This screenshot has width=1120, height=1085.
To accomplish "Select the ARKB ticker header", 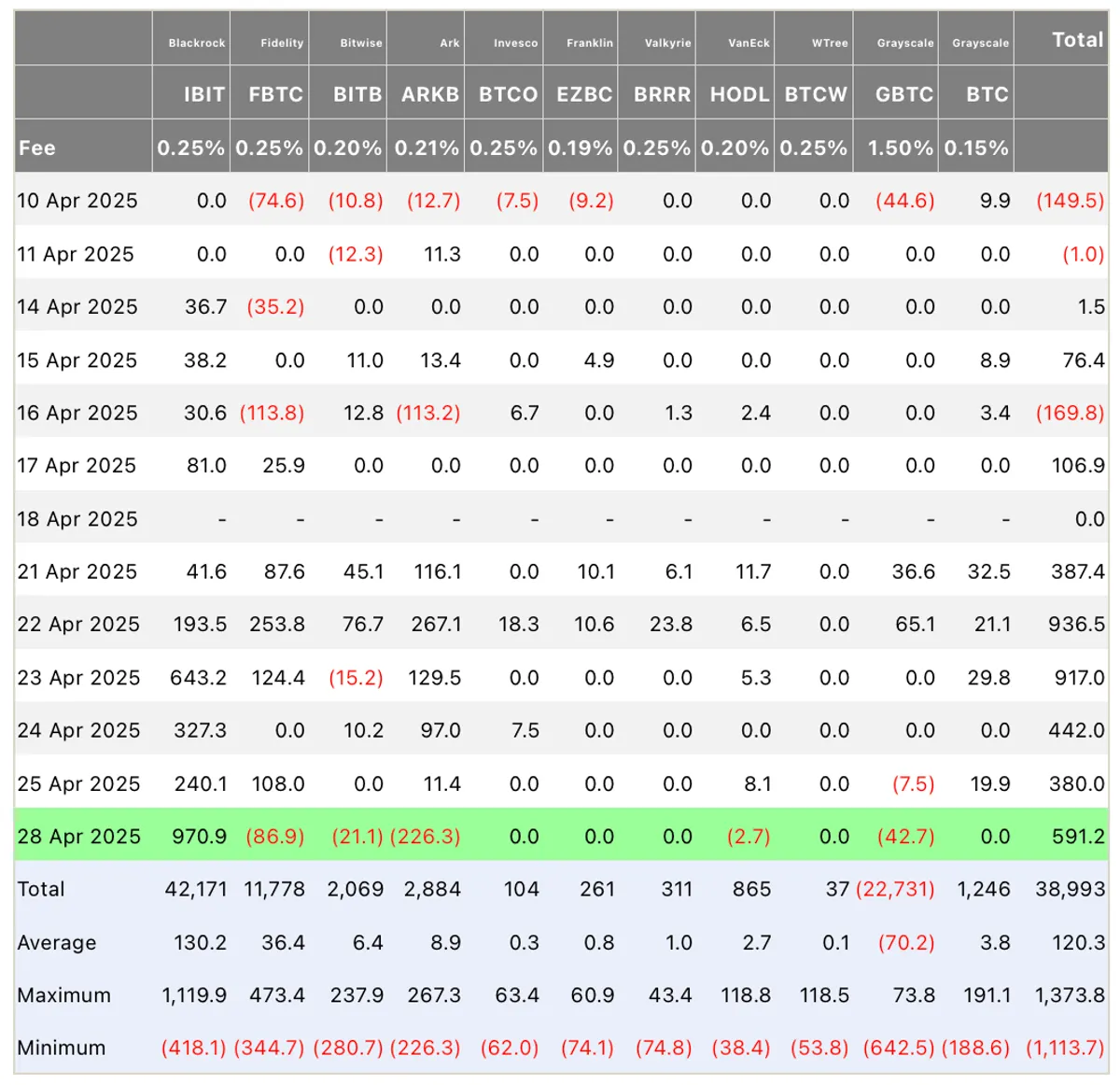I will tap(430, 94).
